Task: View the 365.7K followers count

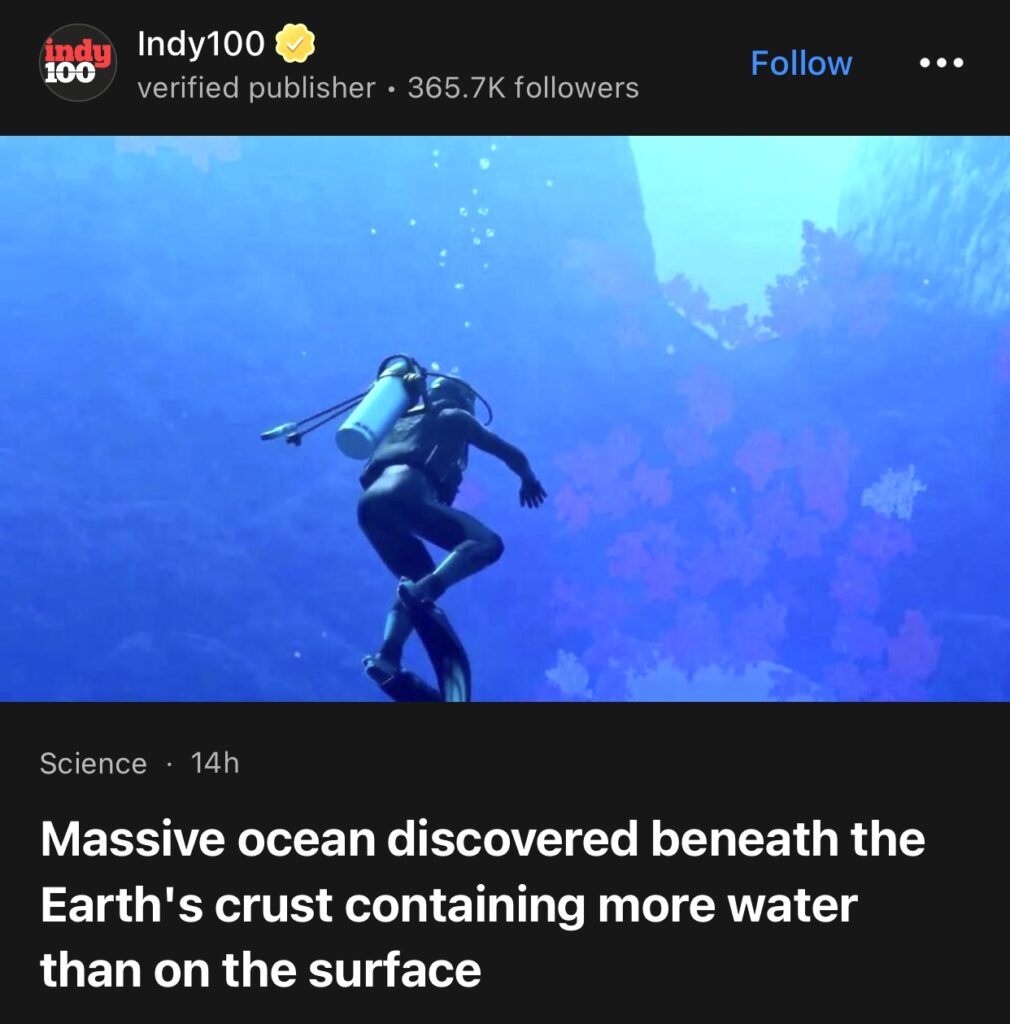Action: coord(524,88)
